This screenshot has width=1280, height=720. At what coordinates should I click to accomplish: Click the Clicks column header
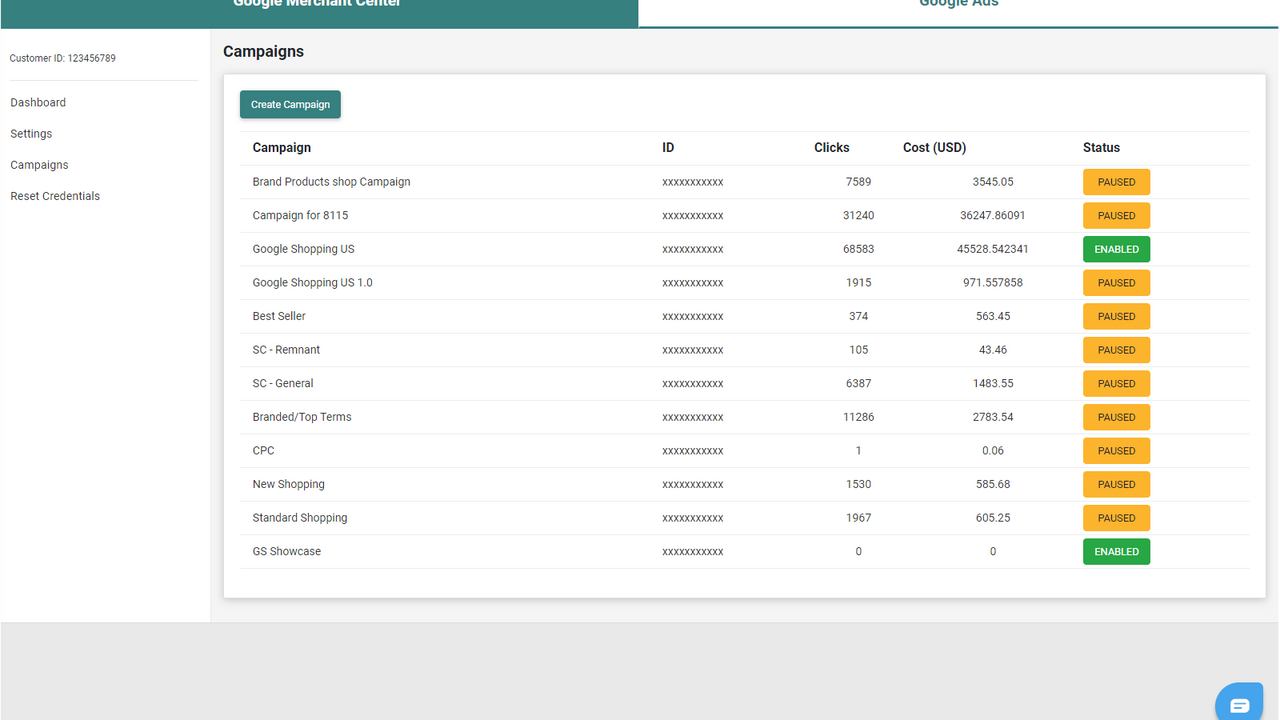tap(831, 148)
